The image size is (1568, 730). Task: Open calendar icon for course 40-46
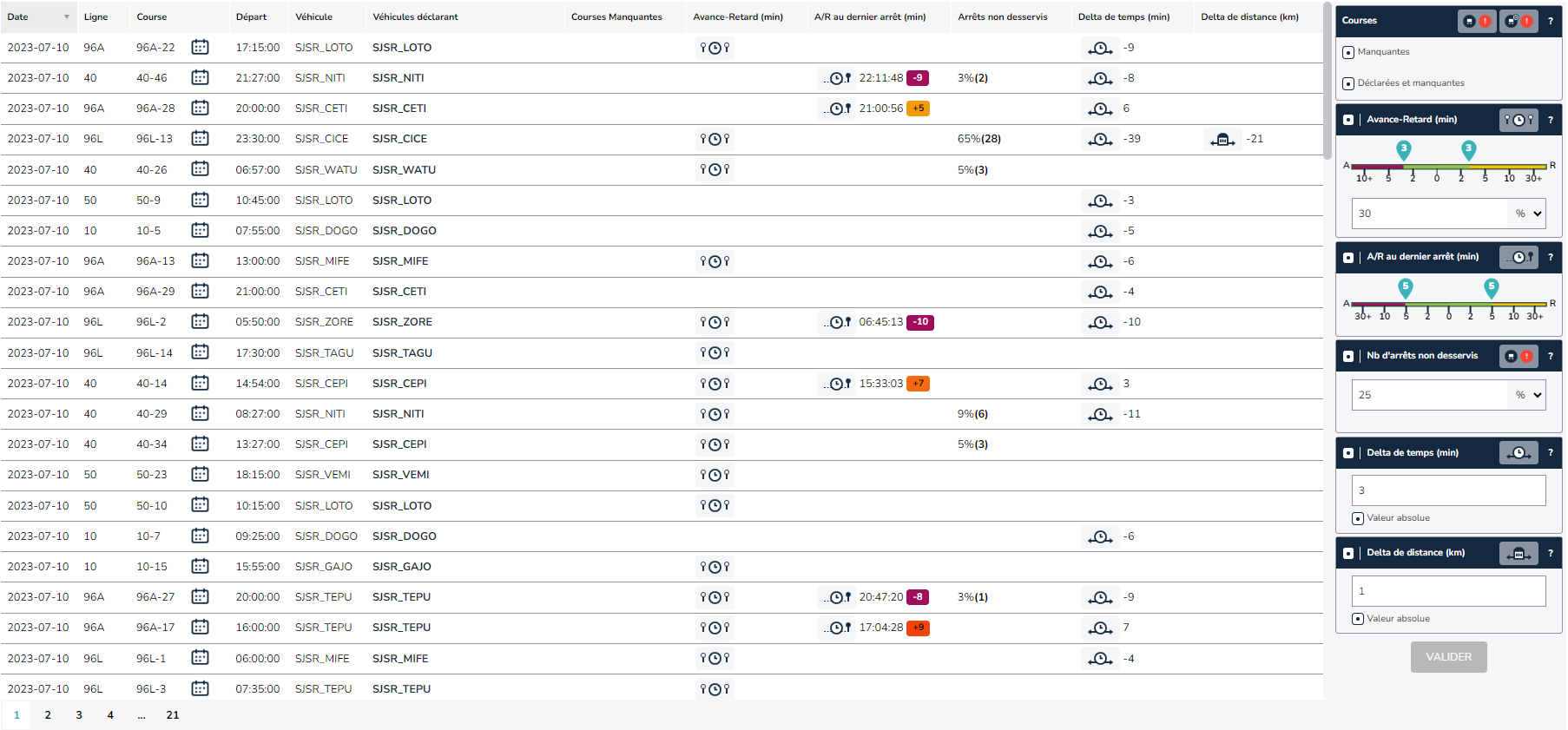tap(200, 77)
